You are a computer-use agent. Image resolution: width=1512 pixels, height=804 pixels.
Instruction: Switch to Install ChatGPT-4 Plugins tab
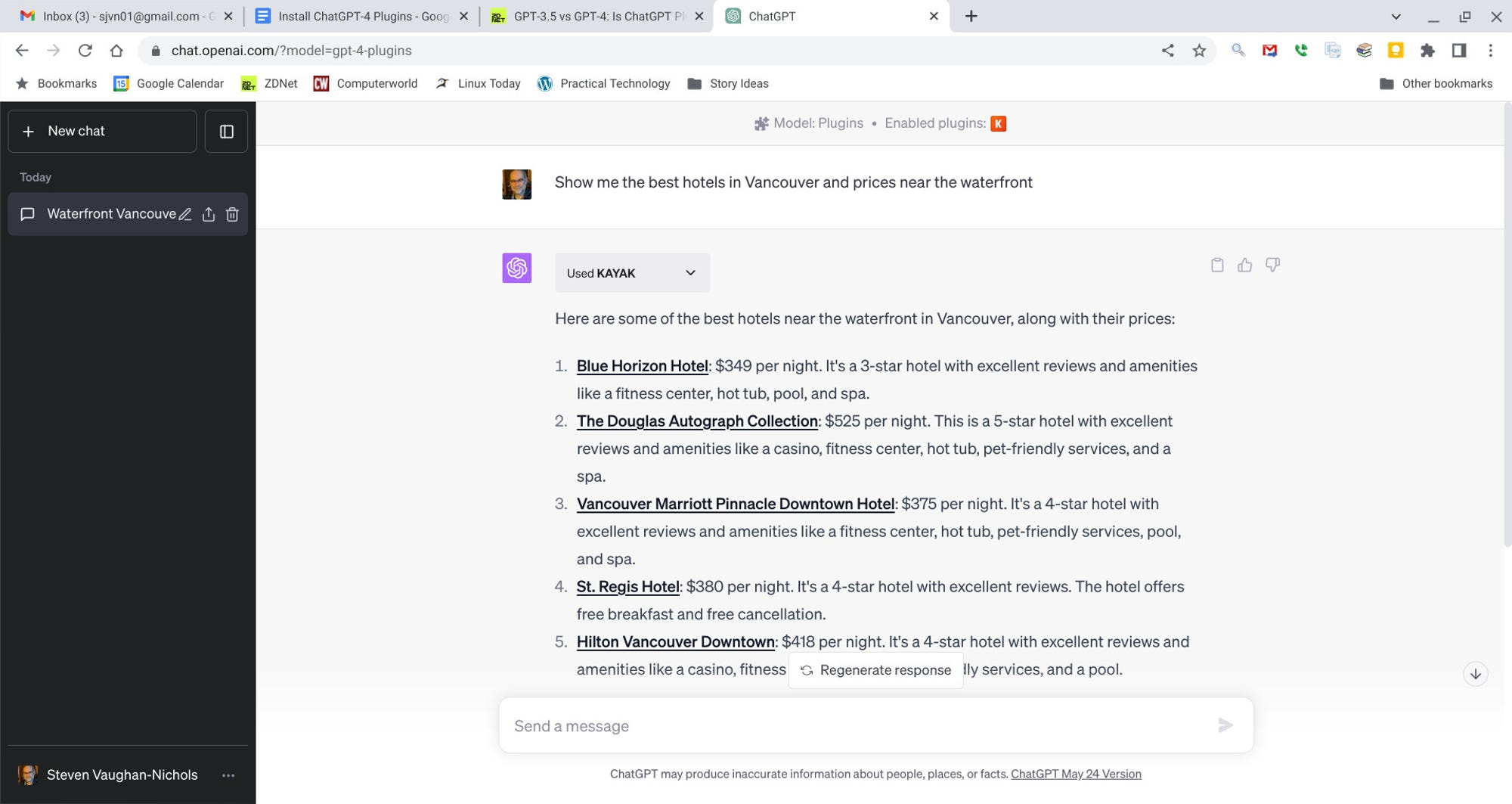pos(363,17)
